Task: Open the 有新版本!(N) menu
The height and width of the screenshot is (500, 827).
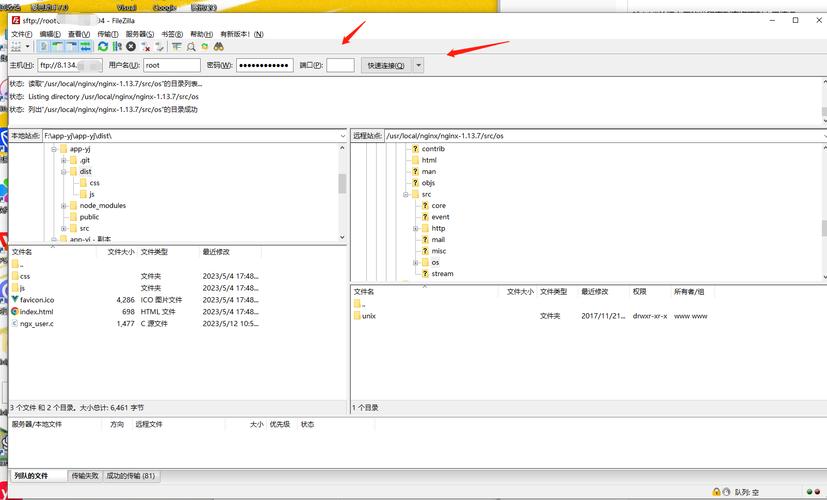Action: pyautogui.click(x=242, y=34)
